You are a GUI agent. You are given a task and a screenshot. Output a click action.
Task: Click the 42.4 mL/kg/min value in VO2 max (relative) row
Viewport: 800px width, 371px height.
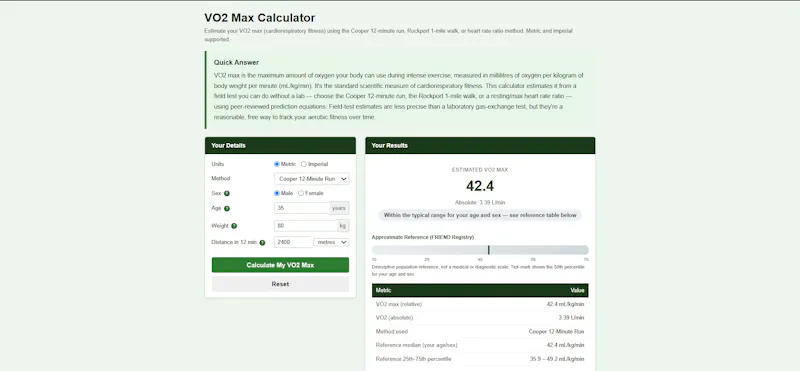[x=565, y=304]
